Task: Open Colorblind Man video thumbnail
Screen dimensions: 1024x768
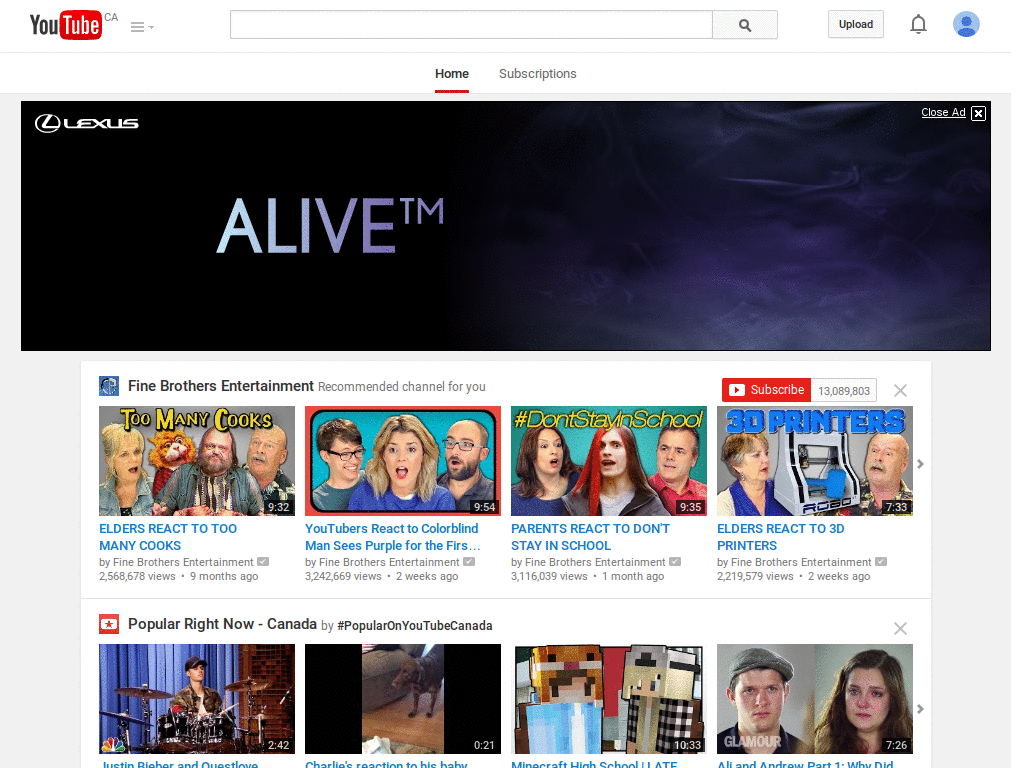Action: click(x=403, y=461)
